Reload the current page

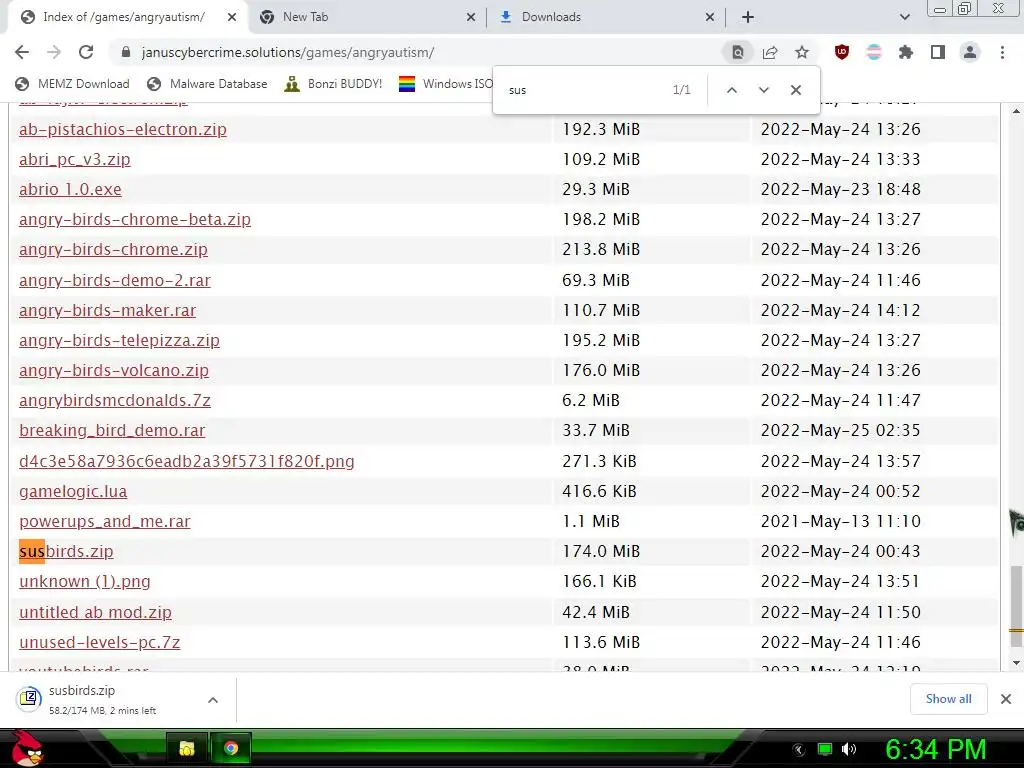coord(86,52)
